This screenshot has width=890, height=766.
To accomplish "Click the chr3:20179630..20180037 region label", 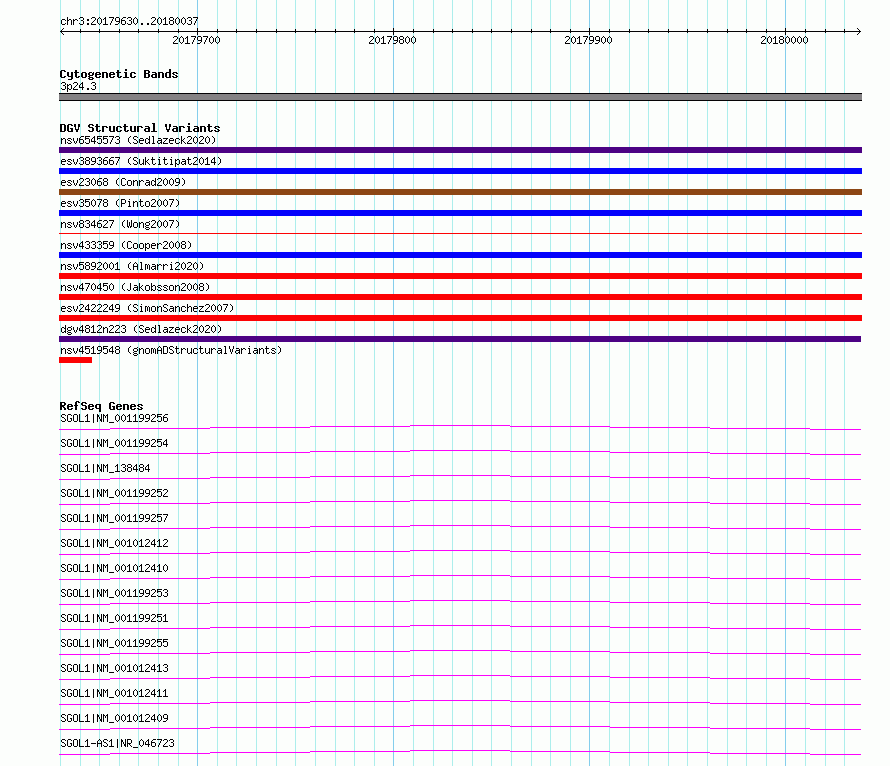I will [x=129, y=21].
